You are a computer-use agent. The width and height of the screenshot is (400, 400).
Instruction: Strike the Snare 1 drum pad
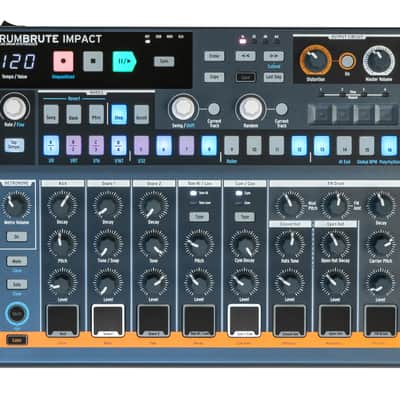(x=108, y=321)
